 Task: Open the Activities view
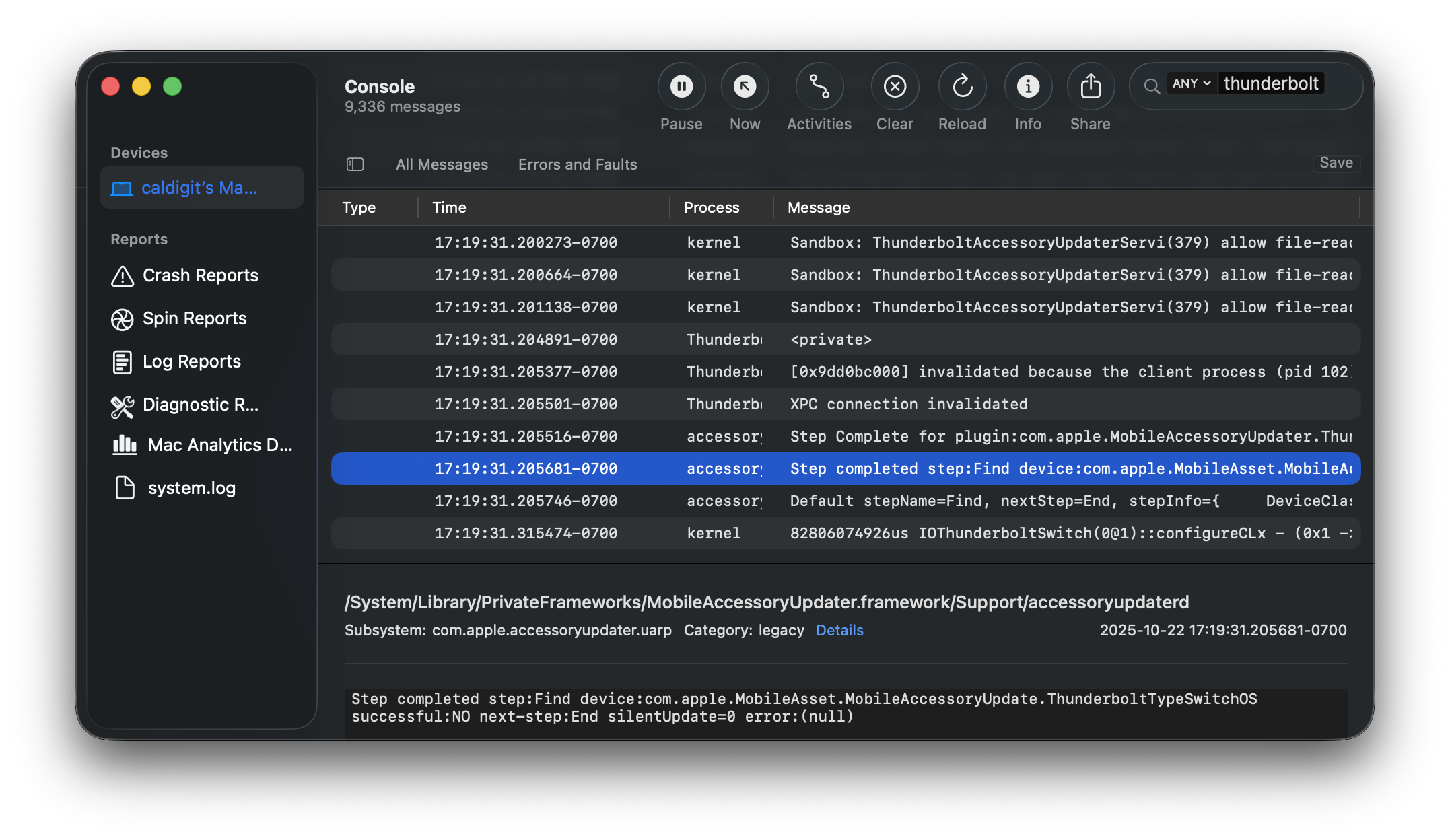(x=819, y=86)
